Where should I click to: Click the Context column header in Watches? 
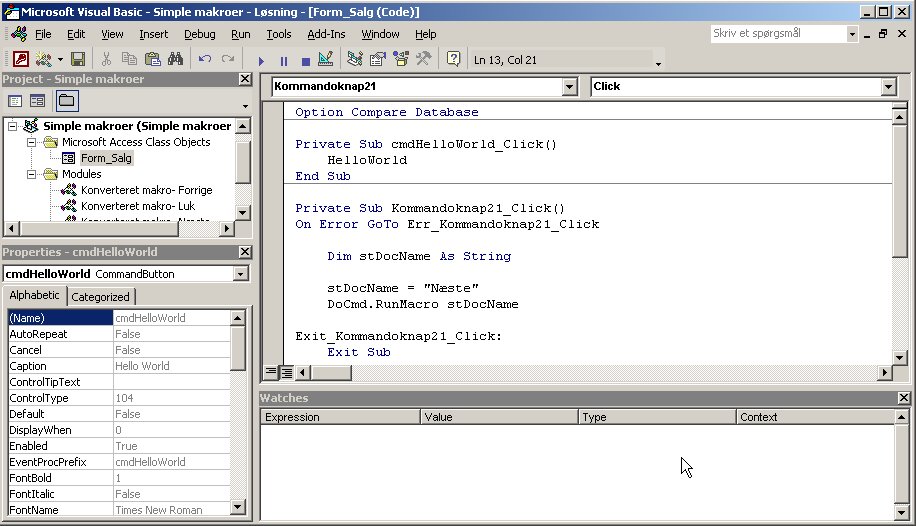pos(815,417)
